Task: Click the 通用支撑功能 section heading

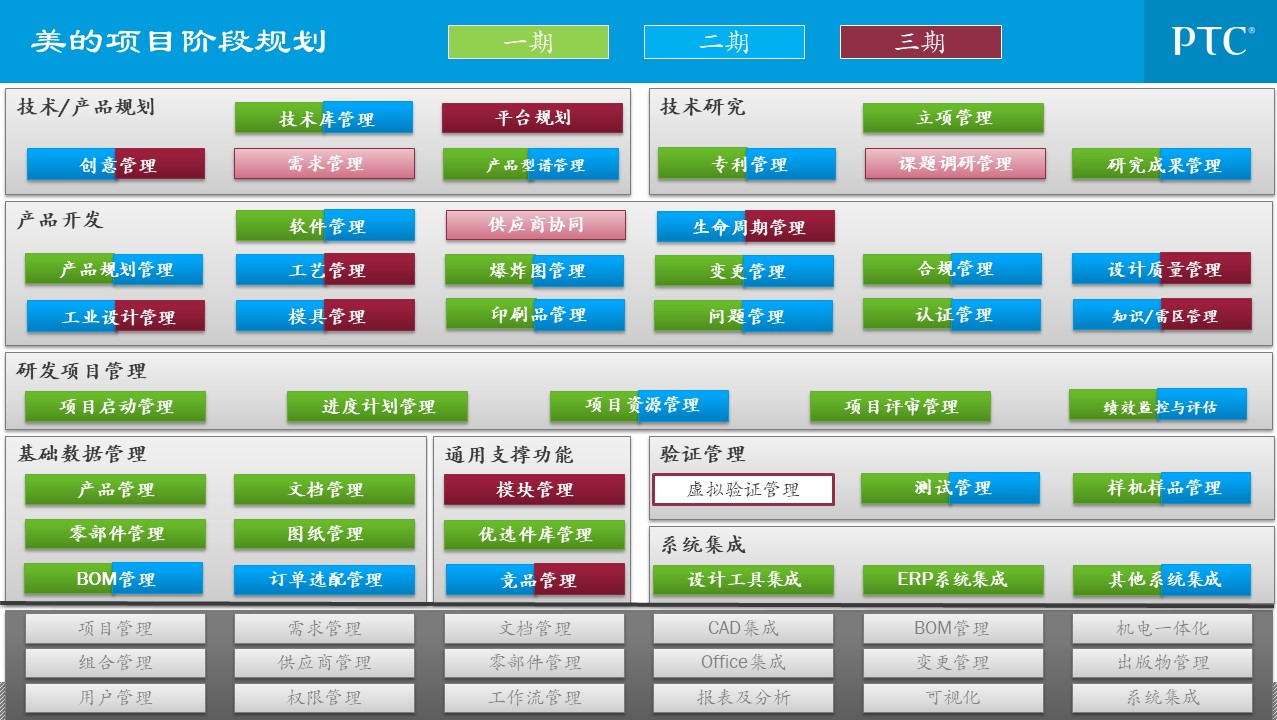Action: [509, 455]
